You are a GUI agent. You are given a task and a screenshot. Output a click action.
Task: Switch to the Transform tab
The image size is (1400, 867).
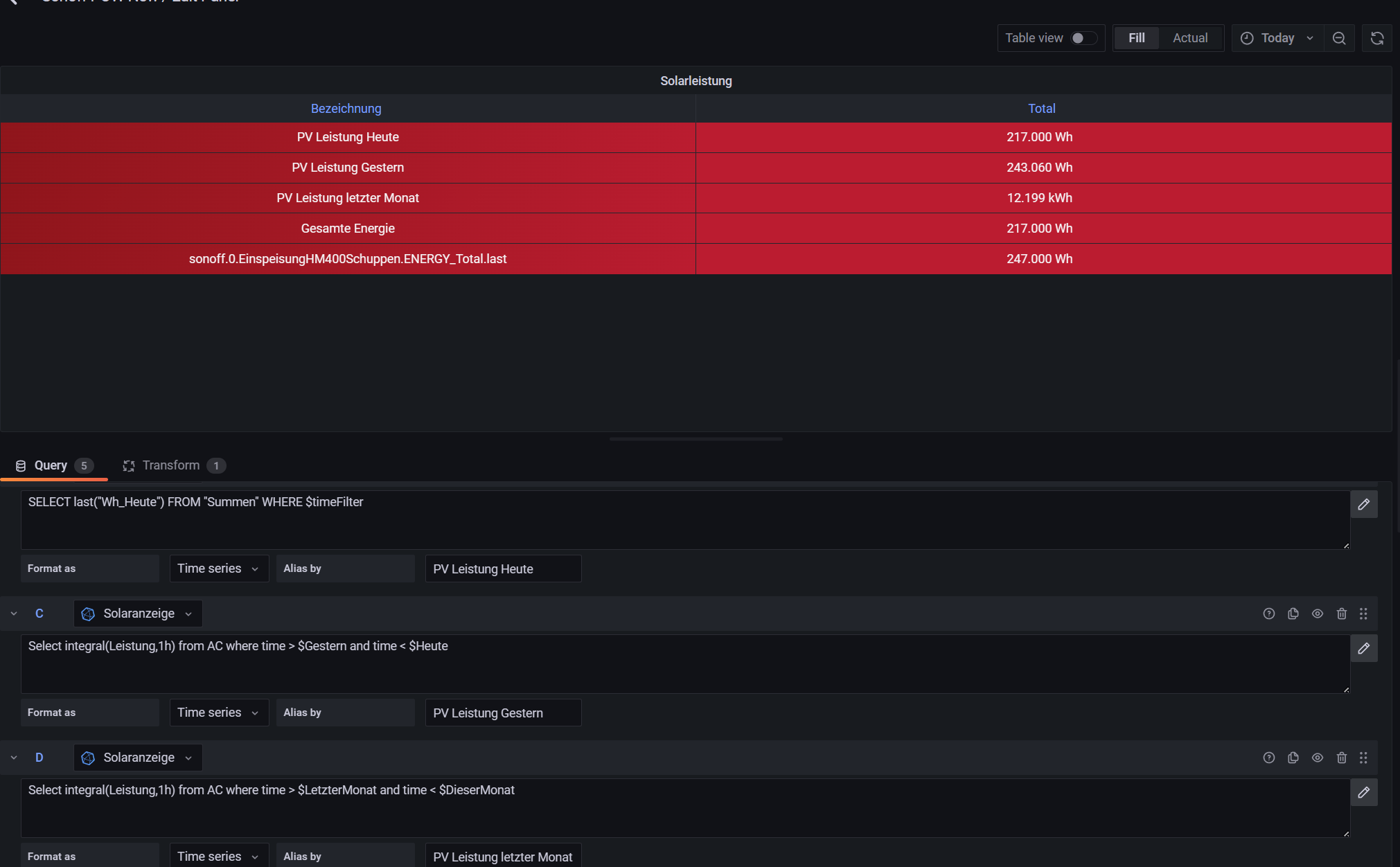(174, 465)
